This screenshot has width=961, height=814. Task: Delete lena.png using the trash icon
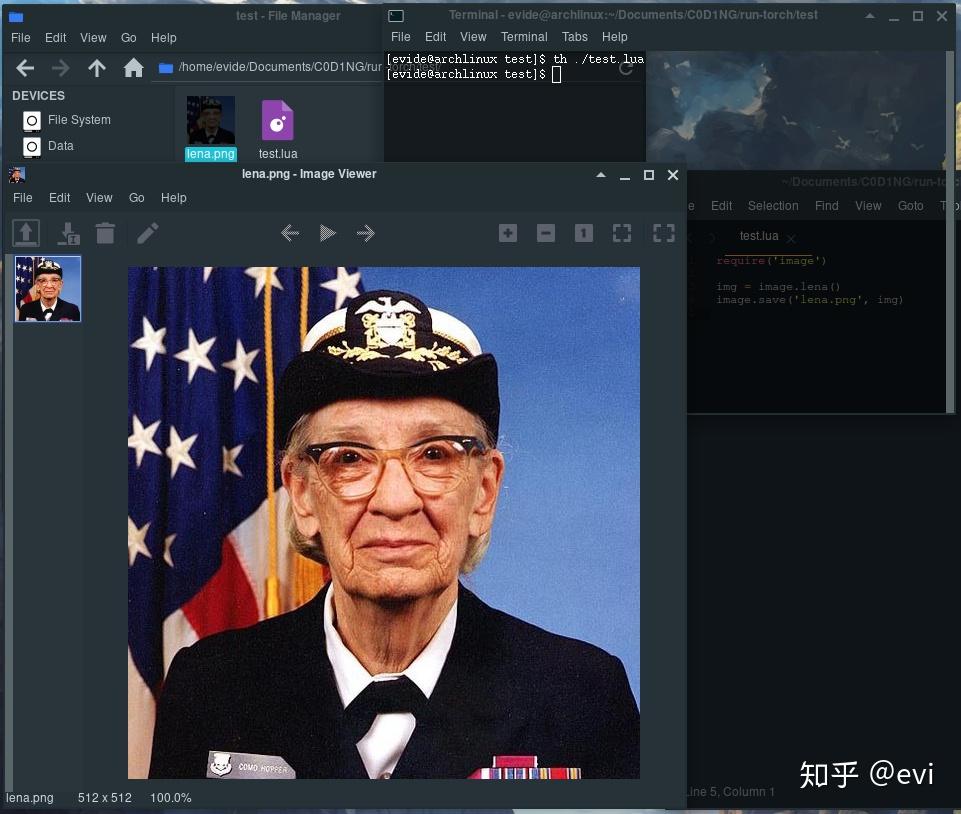105,233
